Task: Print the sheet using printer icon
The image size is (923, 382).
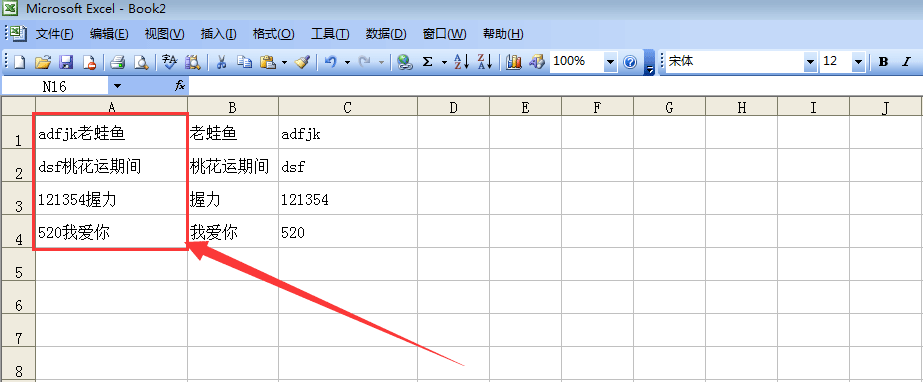Action: (x=118, y=62)
